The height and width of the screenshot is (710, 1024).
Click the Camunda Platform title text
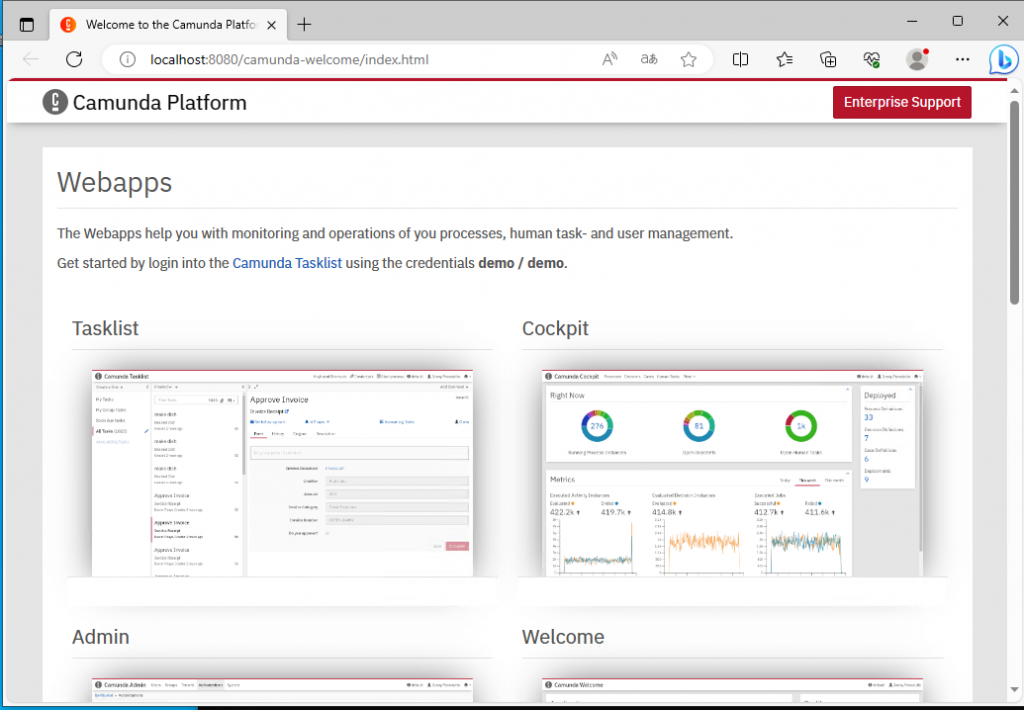tap(159, 103)
